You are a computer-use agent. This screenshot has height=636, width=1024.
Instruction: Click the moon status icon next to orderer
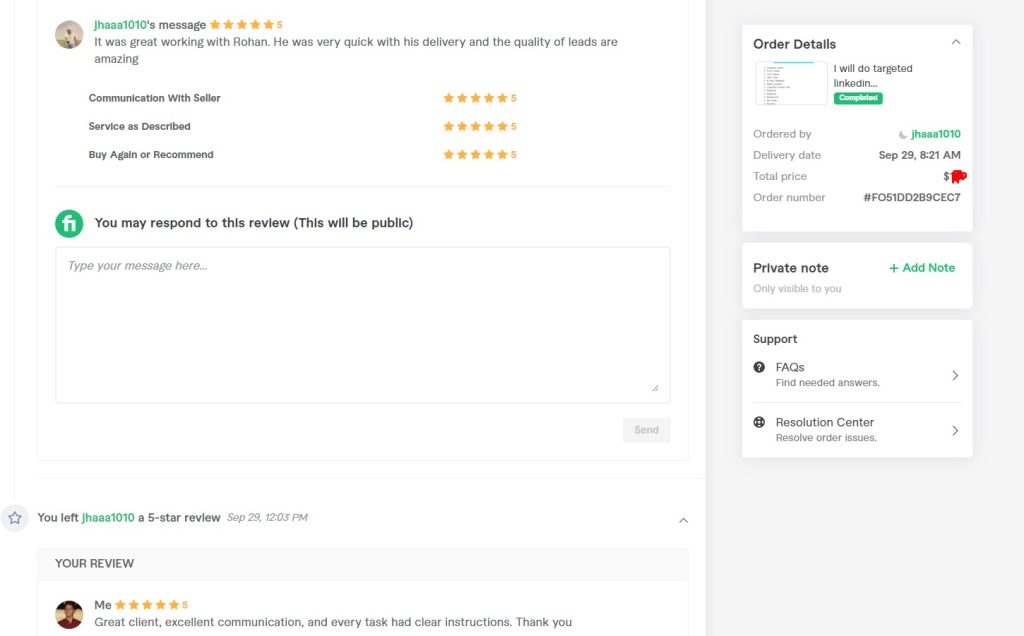903,135
